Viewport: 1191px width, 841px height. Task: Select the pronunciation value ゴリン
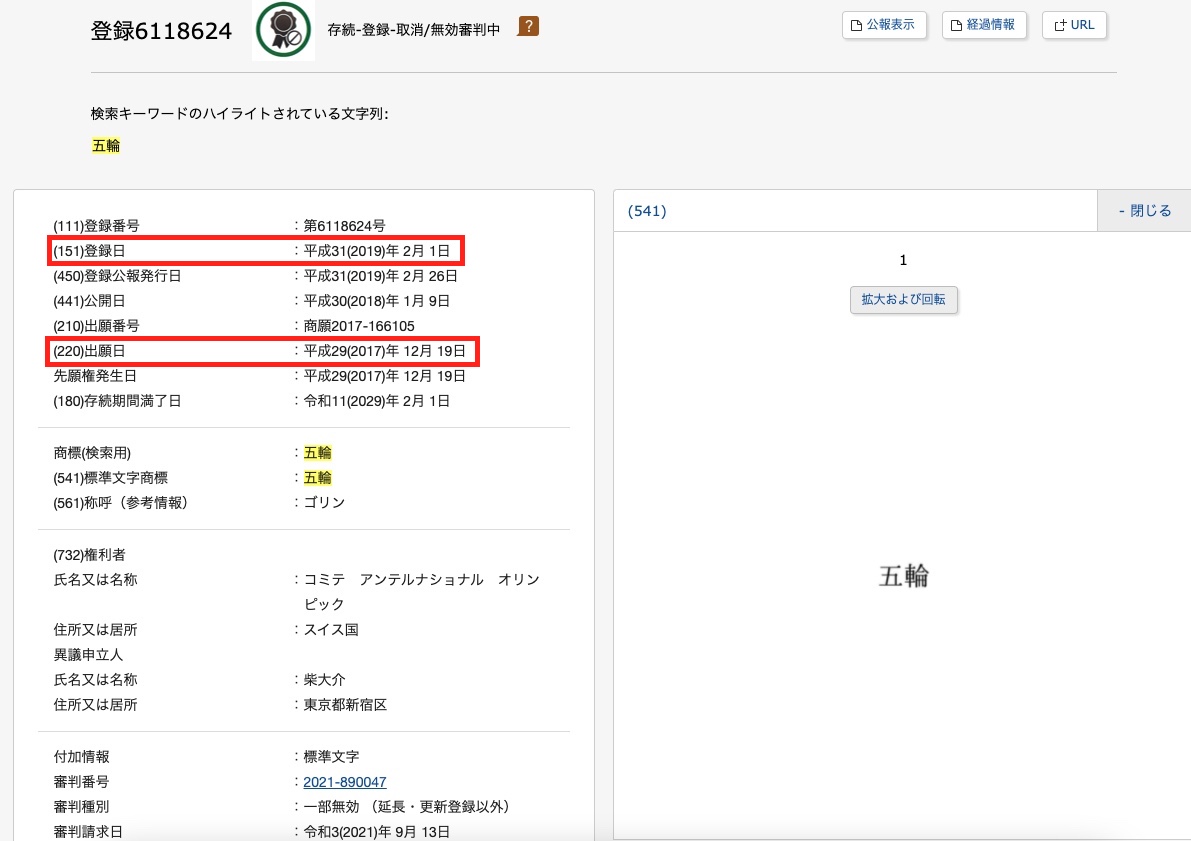[x=324, y=503]
